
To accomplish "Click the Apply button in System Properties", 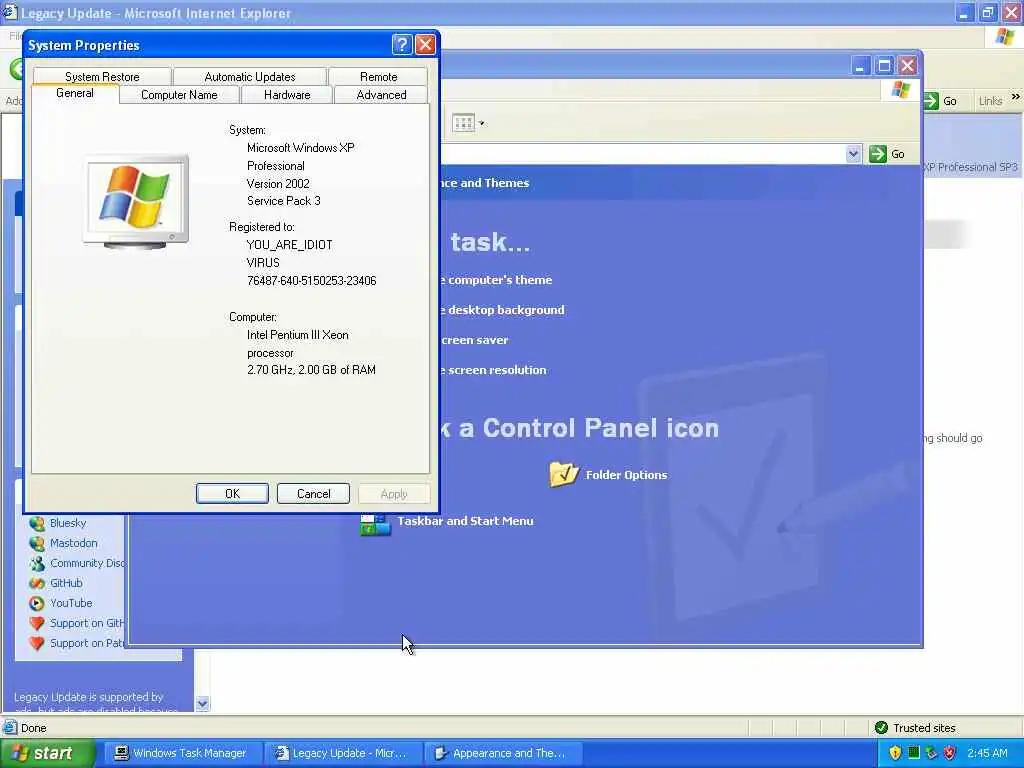I will click(394, 494).
